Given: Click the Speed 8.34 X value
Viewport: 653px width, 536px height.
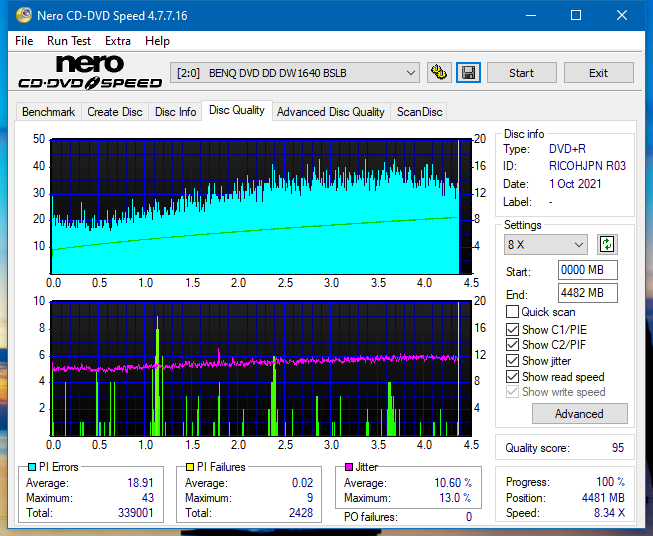Looking at the screenshot, I should [609, 513].
